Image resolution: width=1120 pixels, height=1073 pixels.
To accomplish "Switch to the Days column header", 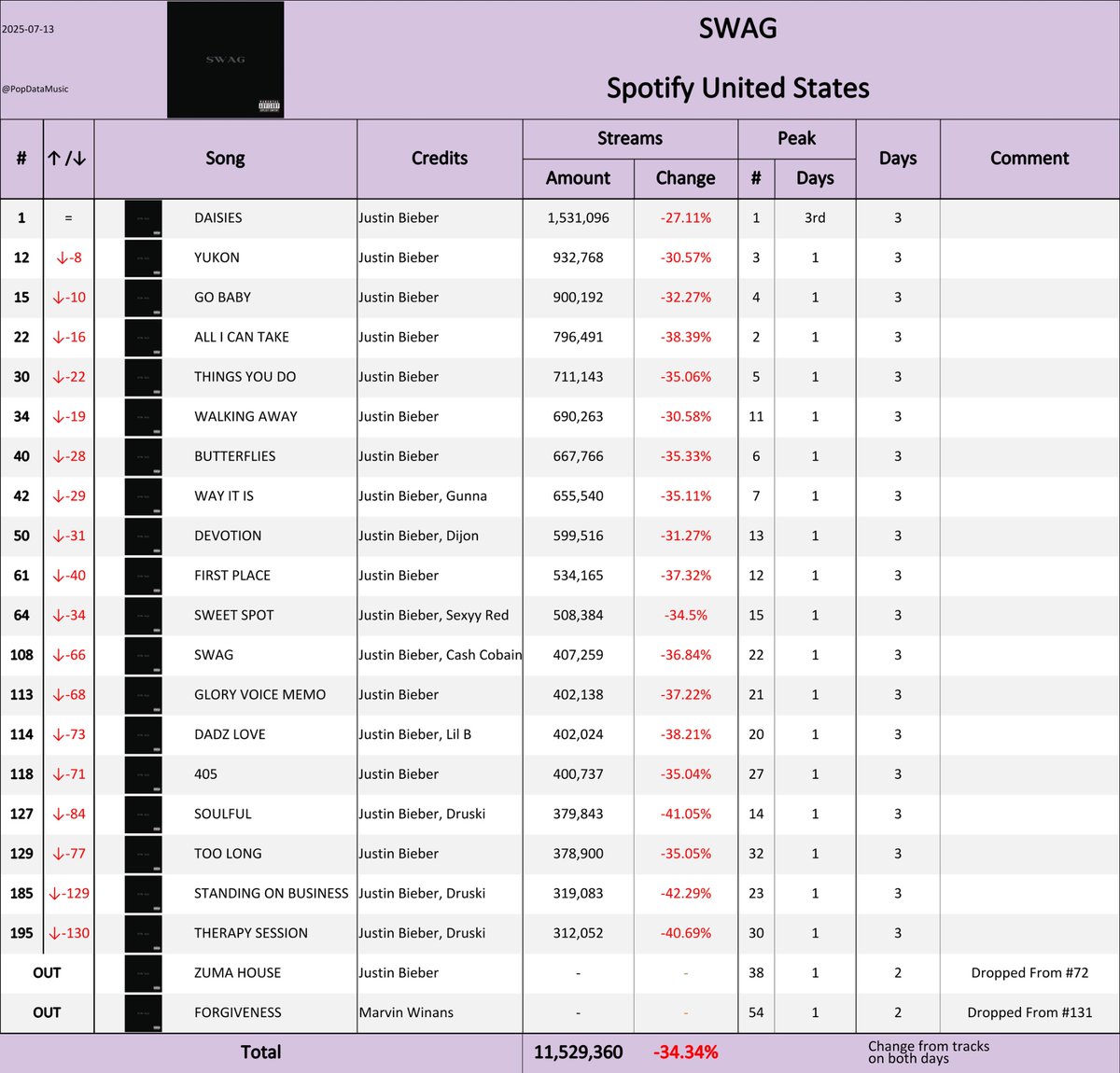I will coord(897,159).
